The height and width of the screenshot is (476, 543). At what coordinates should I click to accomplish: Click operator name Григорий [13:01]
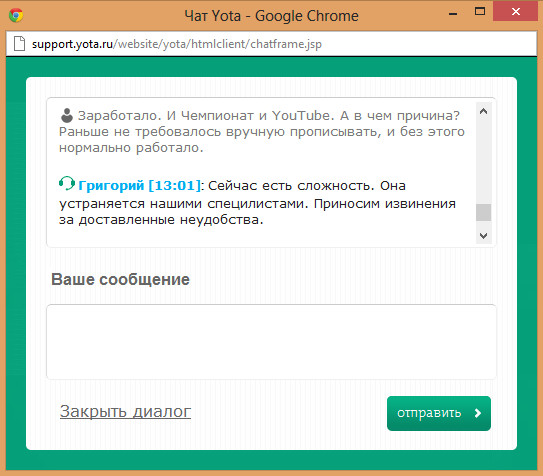tap(140, 186)
